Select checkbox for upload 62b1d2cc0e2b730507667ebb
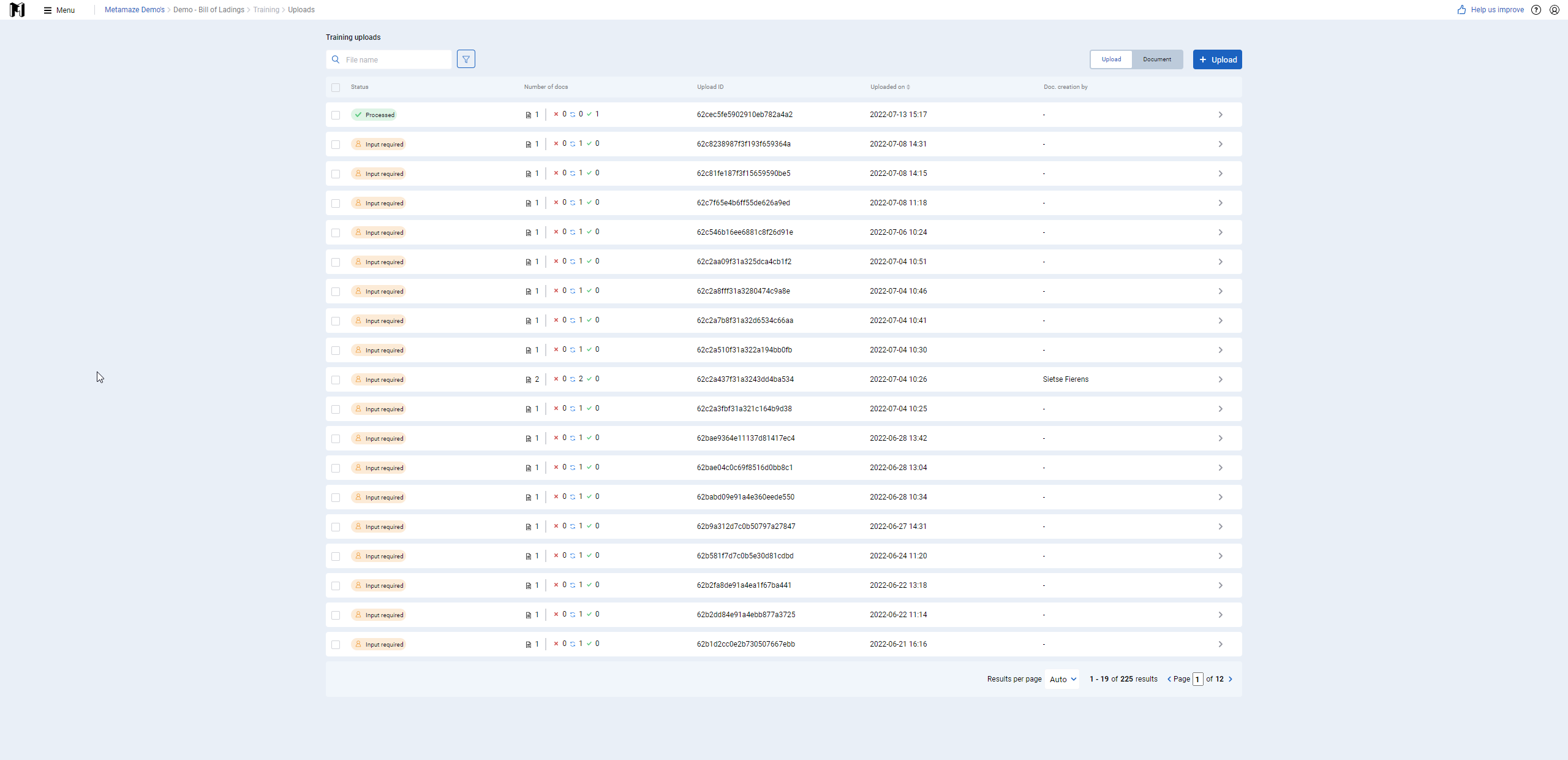The image size is (1568, 760). point(336,645)
